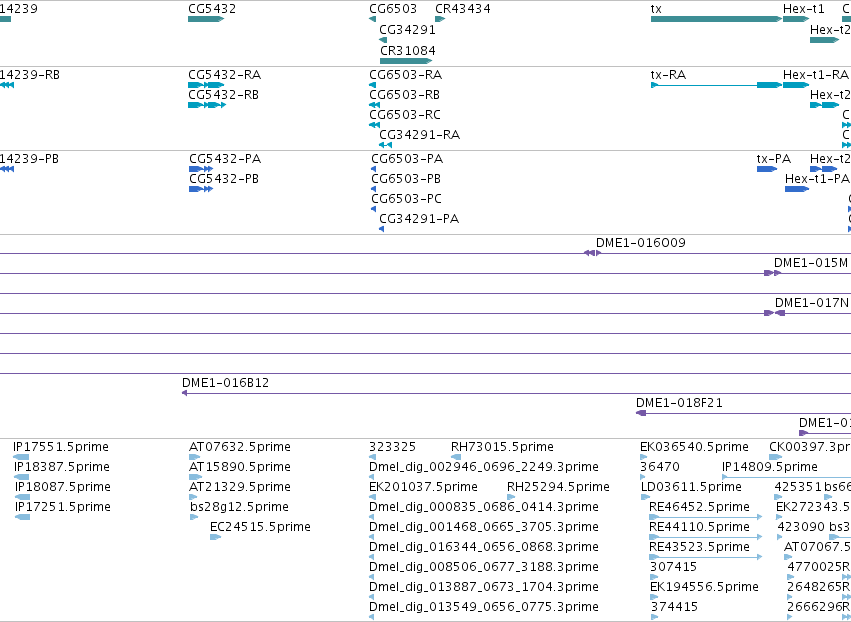Click the CG6503-PB protein label

[x=406, y=179]
